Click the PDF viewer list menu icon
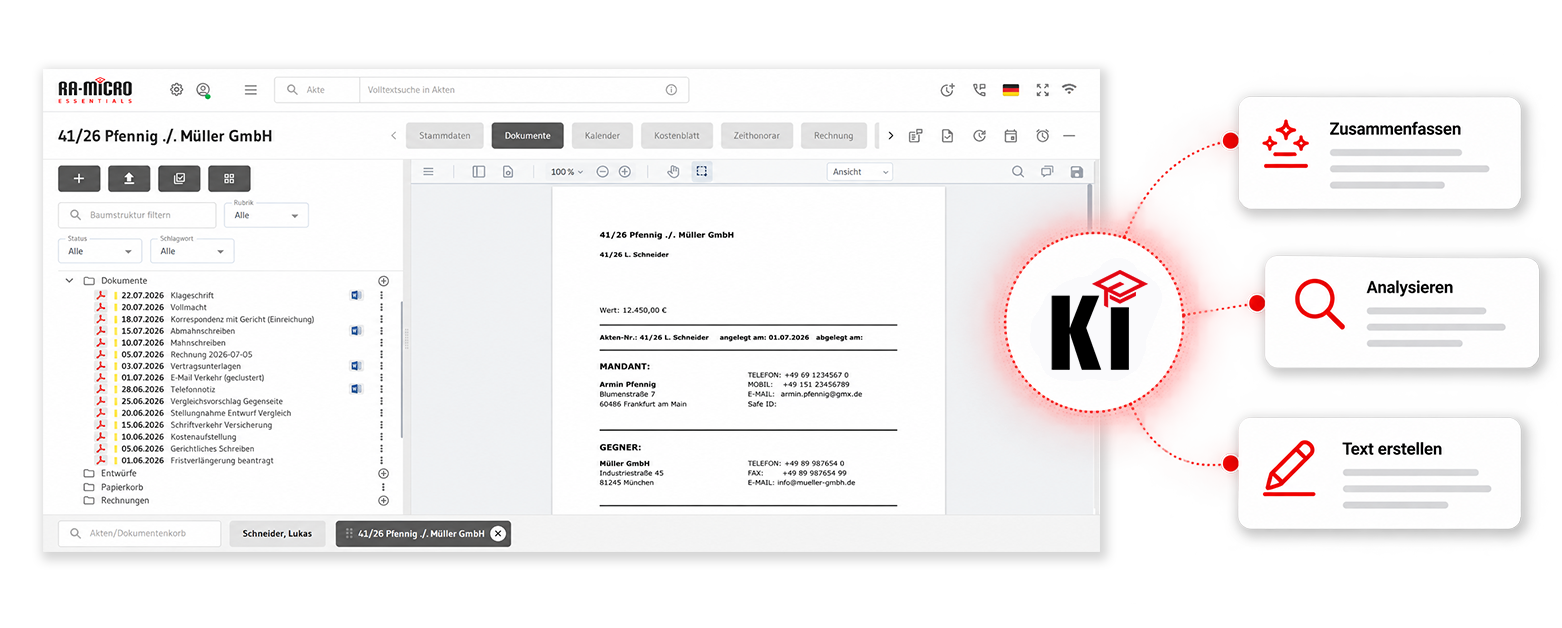This screenshot has width=1562, height=628. coord(428,172)
